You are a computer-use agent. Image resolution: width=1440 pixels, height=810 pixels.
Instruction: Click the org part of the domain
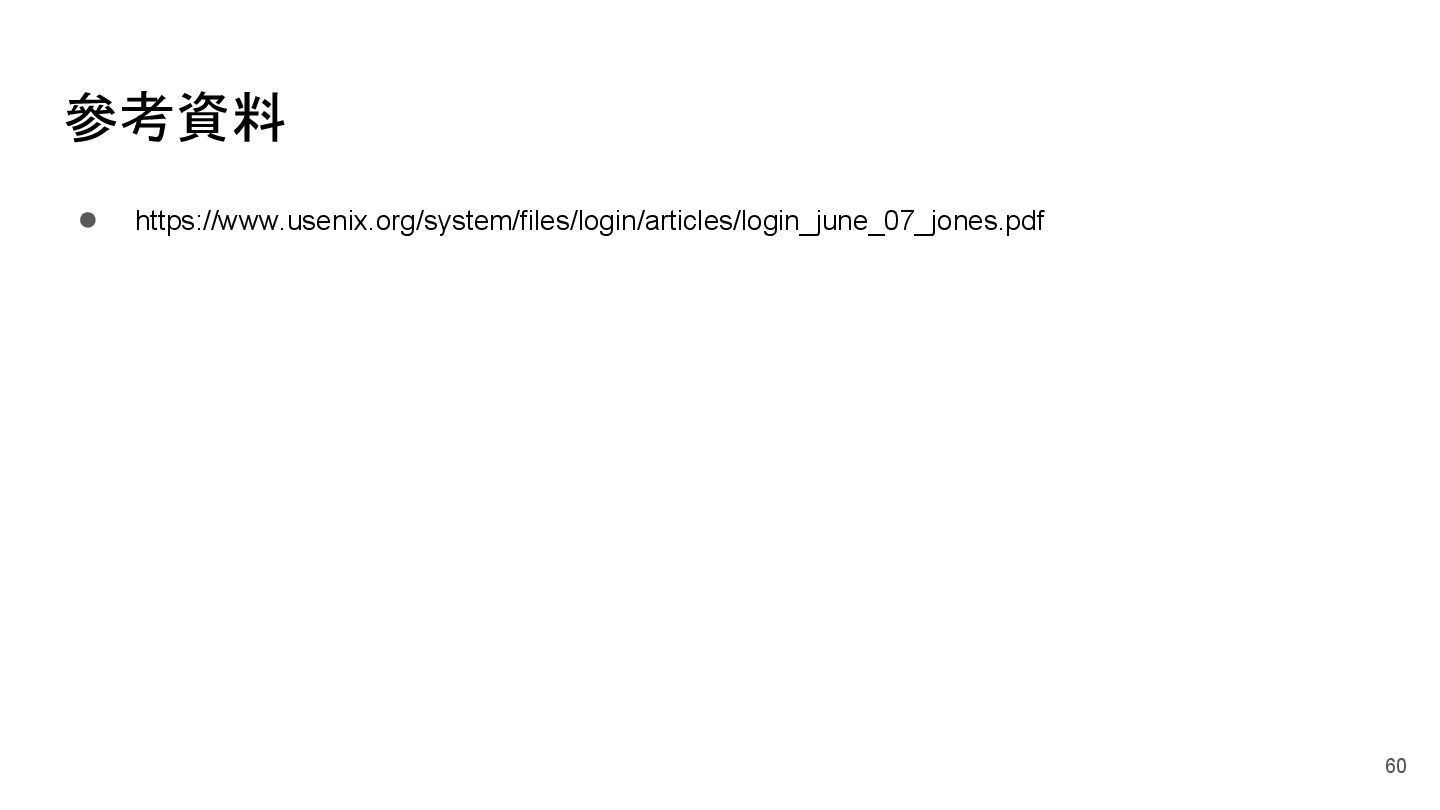pyautogui.click(x=395, y=221)
